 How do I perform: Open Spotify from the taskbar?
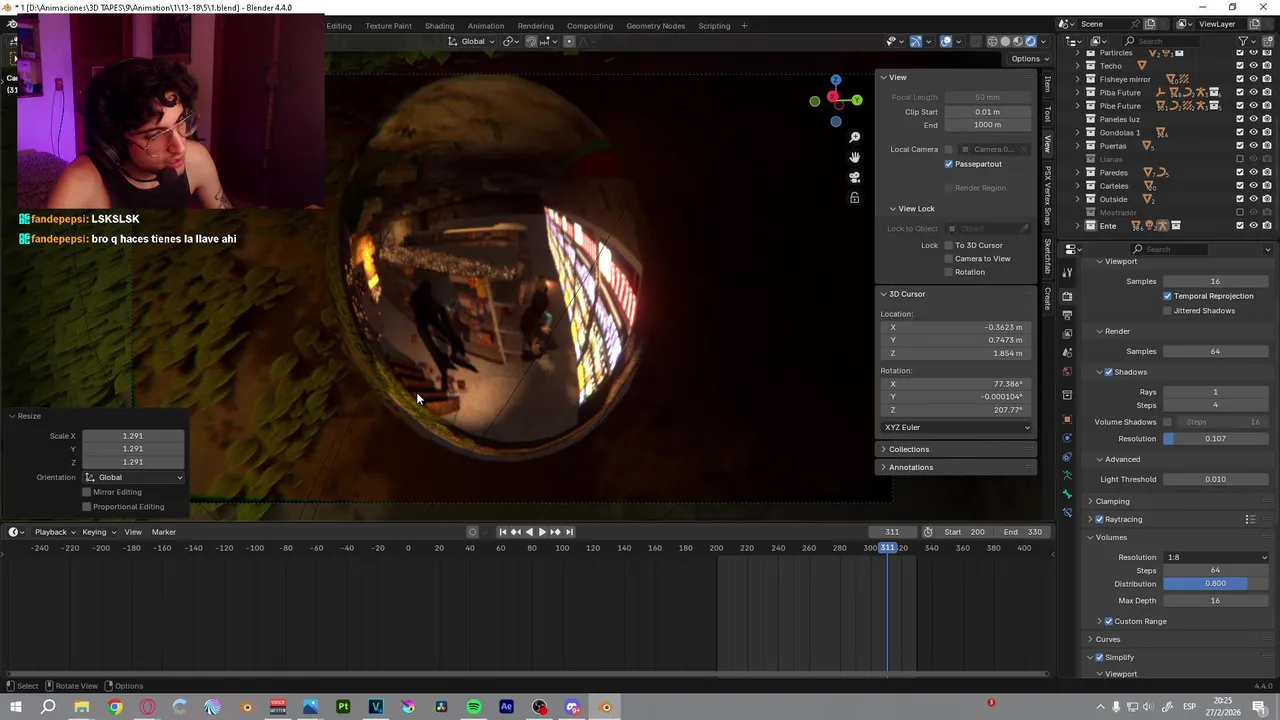tap(474, 707)
